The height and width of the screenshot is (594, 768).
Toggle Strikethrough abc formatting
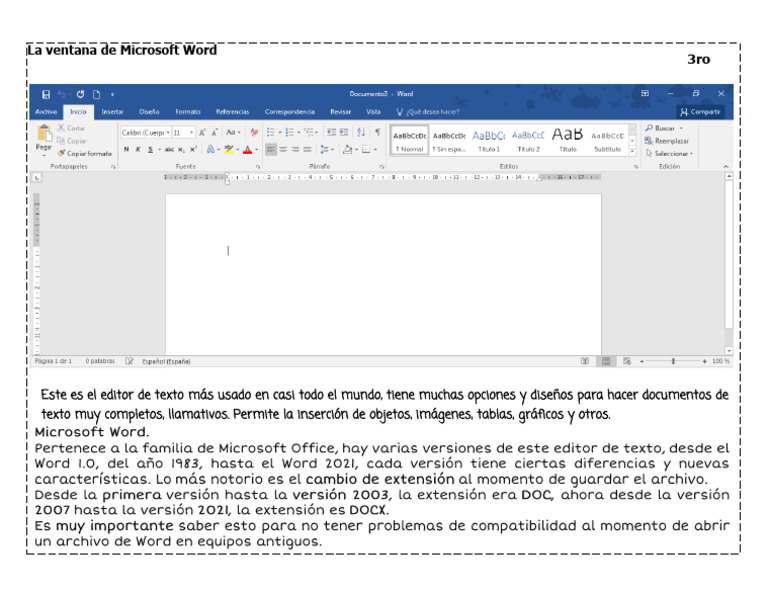tap(169, 149)
